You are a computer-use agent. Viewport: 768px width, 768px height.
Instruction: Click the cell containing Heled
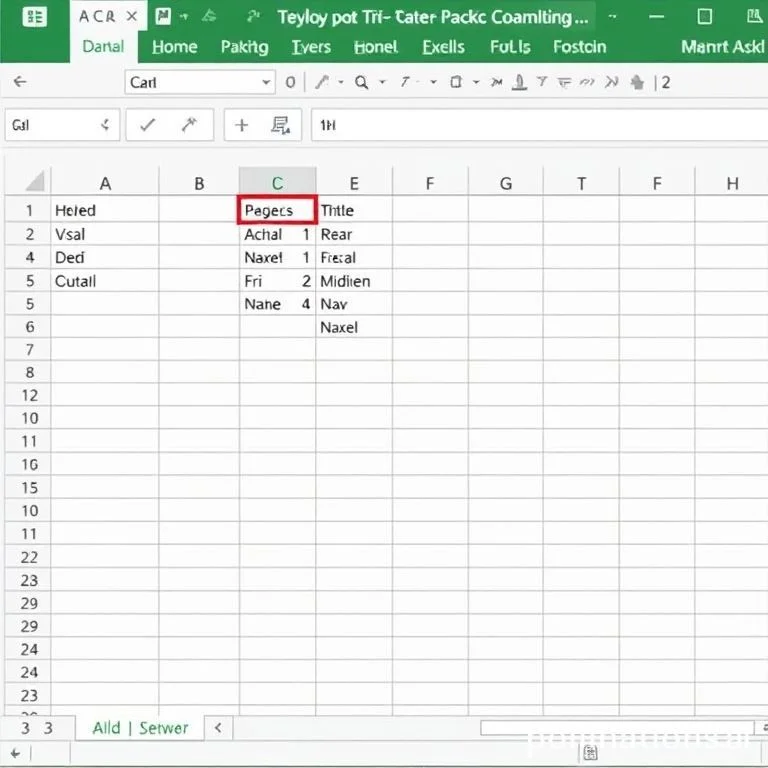click(x=105, y=210)
